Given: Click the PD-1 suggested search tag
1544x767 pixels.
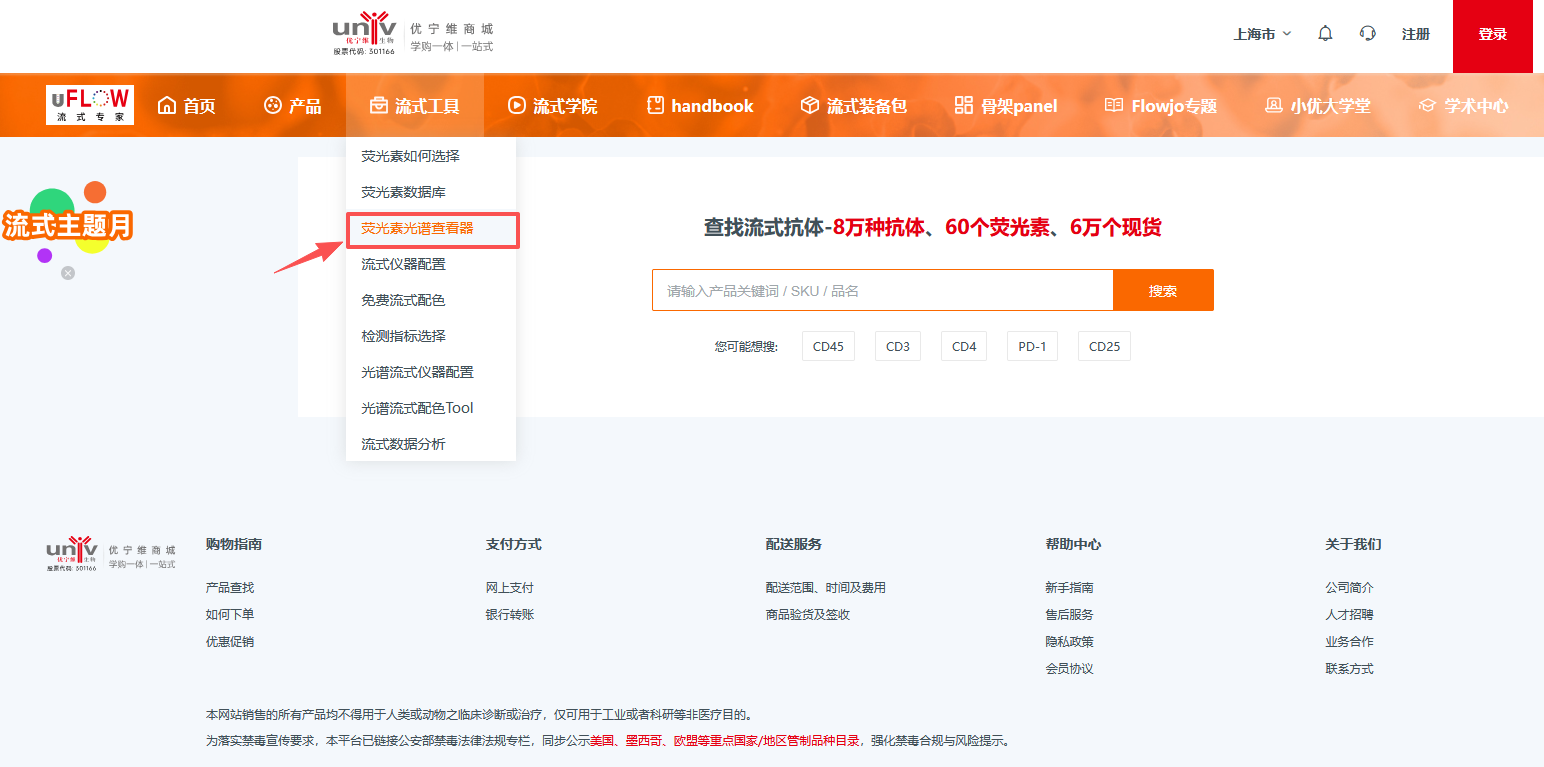Looking at the screenshot, I should pyautogui.click(x=1032, y=347).
